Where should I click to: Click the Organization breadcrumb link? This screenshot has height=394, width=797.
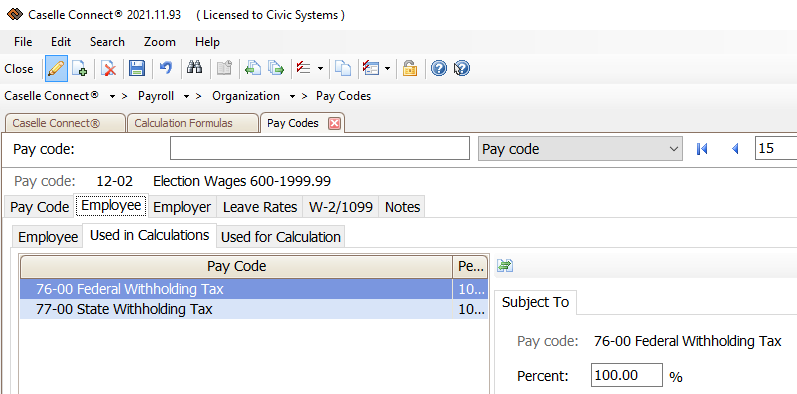tap(246, 96)
